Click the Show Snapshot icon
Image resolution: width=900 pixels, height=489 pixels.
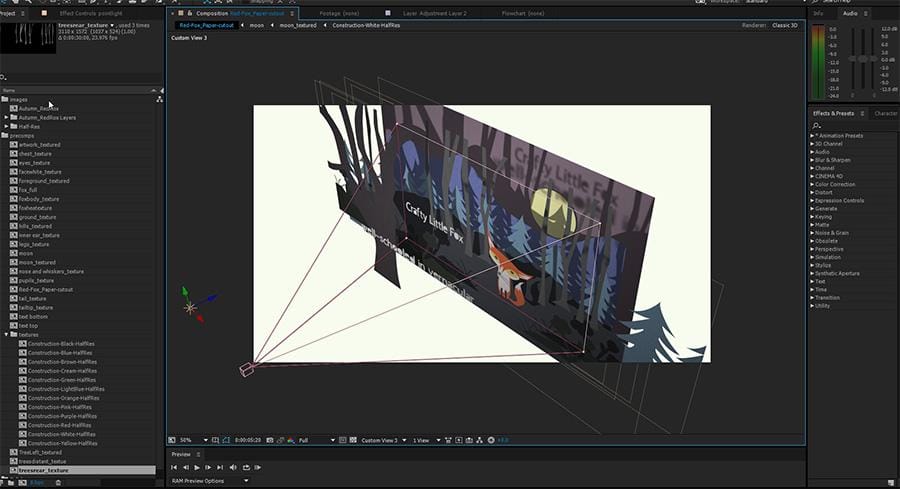click(280, 440)
